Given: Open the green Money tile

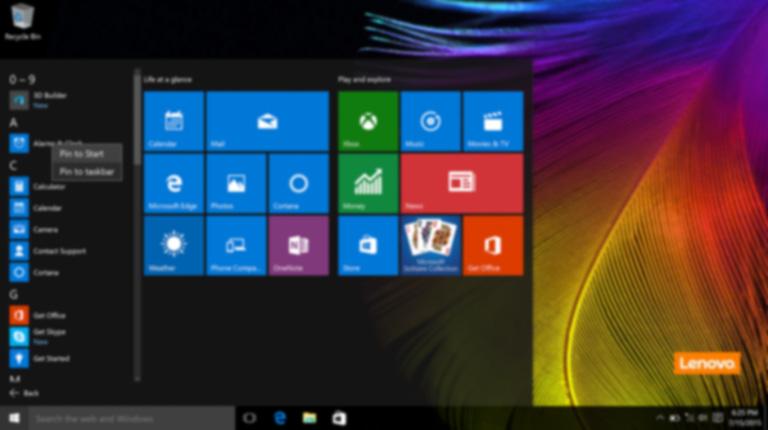Looking at the screenshot, I should tap(368, 183).
